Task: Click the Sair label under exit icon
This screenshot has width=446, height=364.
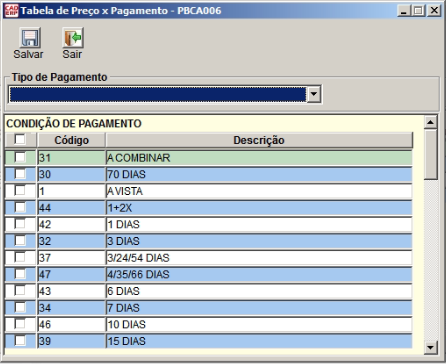Action: (72, 54)
